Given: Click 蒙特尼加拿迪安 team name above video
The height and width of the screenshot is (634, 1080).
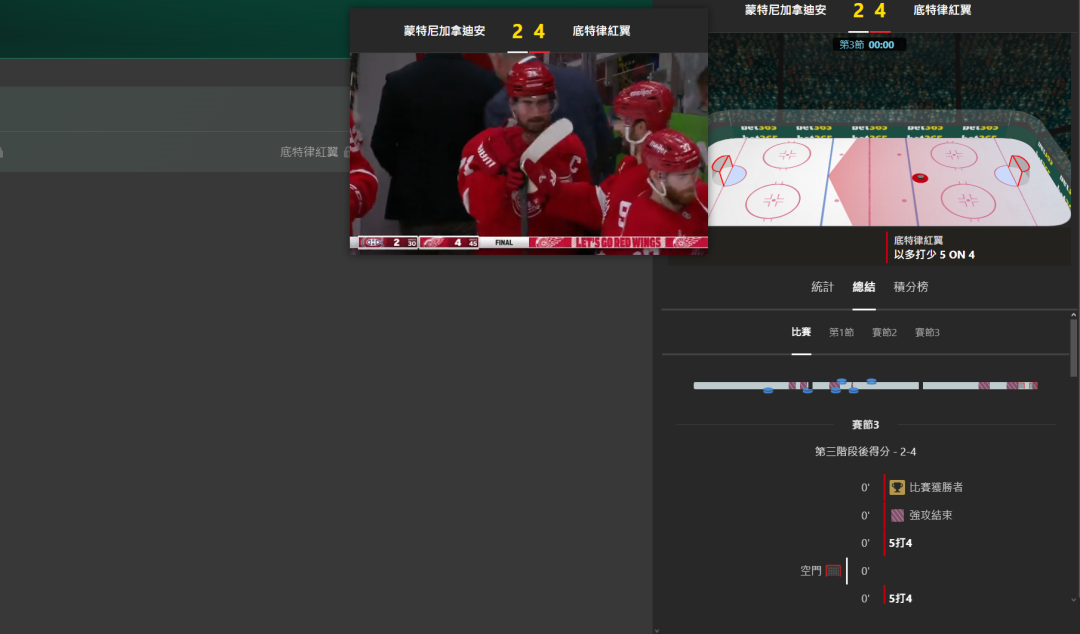Looking at the screenshot, I should click(x=444, y=31).
